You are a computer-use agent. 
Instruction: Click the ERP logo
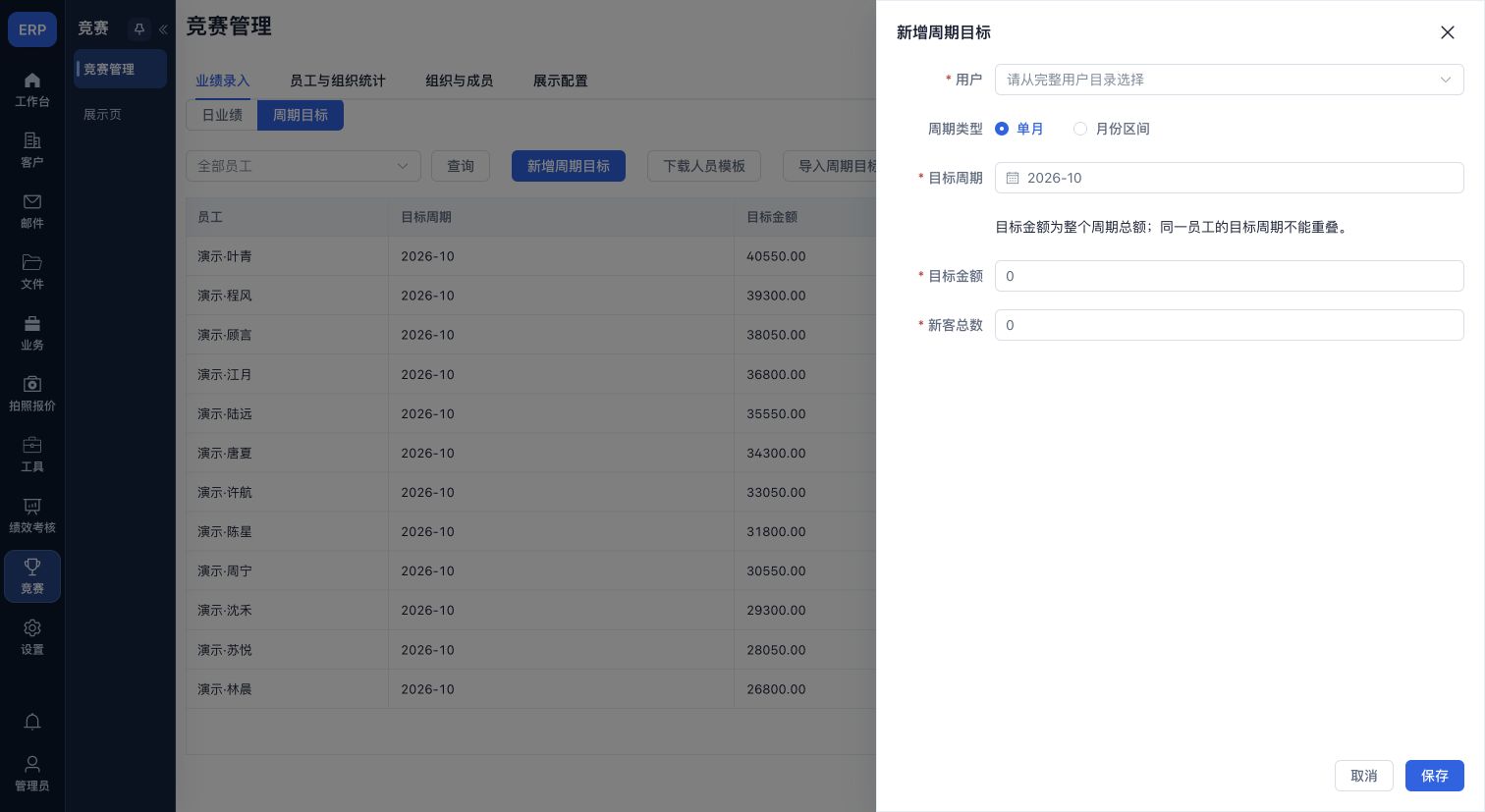[32, 29]
